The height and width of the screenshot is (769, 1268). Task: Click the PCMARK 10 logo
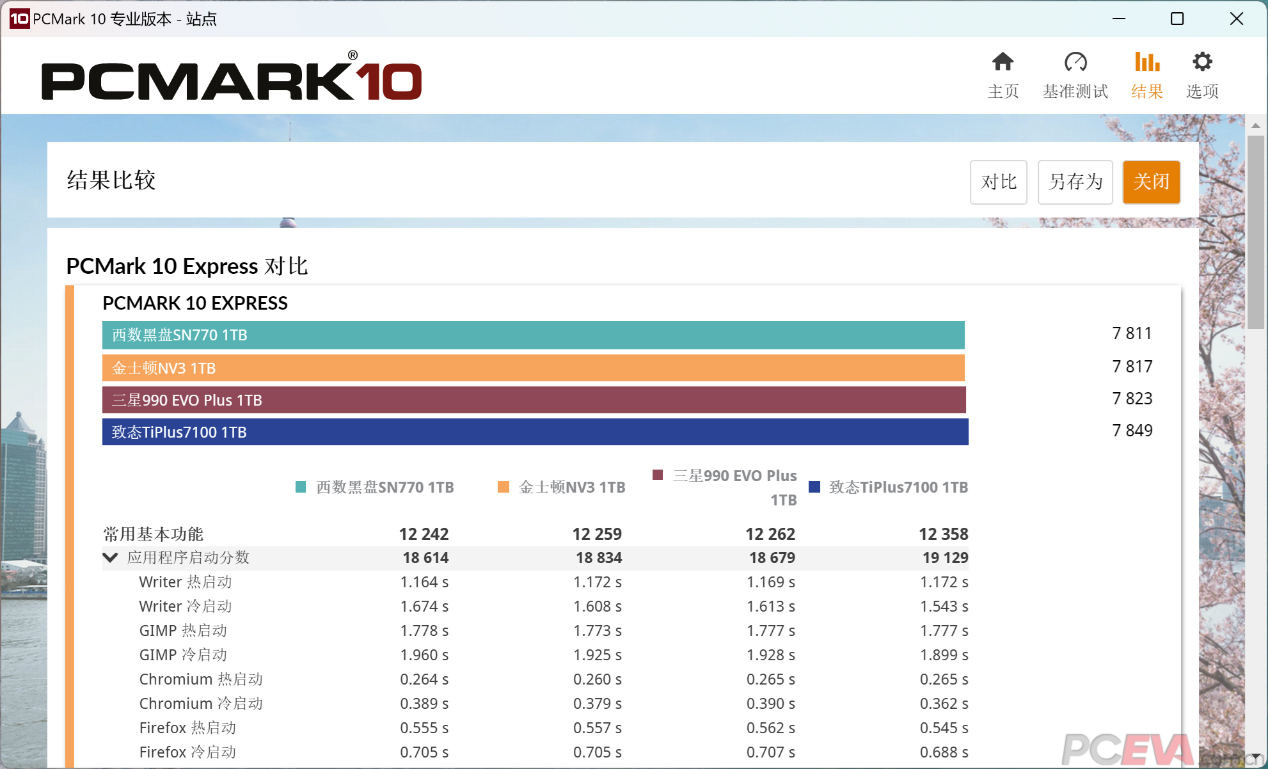click(x=231, y=78)
